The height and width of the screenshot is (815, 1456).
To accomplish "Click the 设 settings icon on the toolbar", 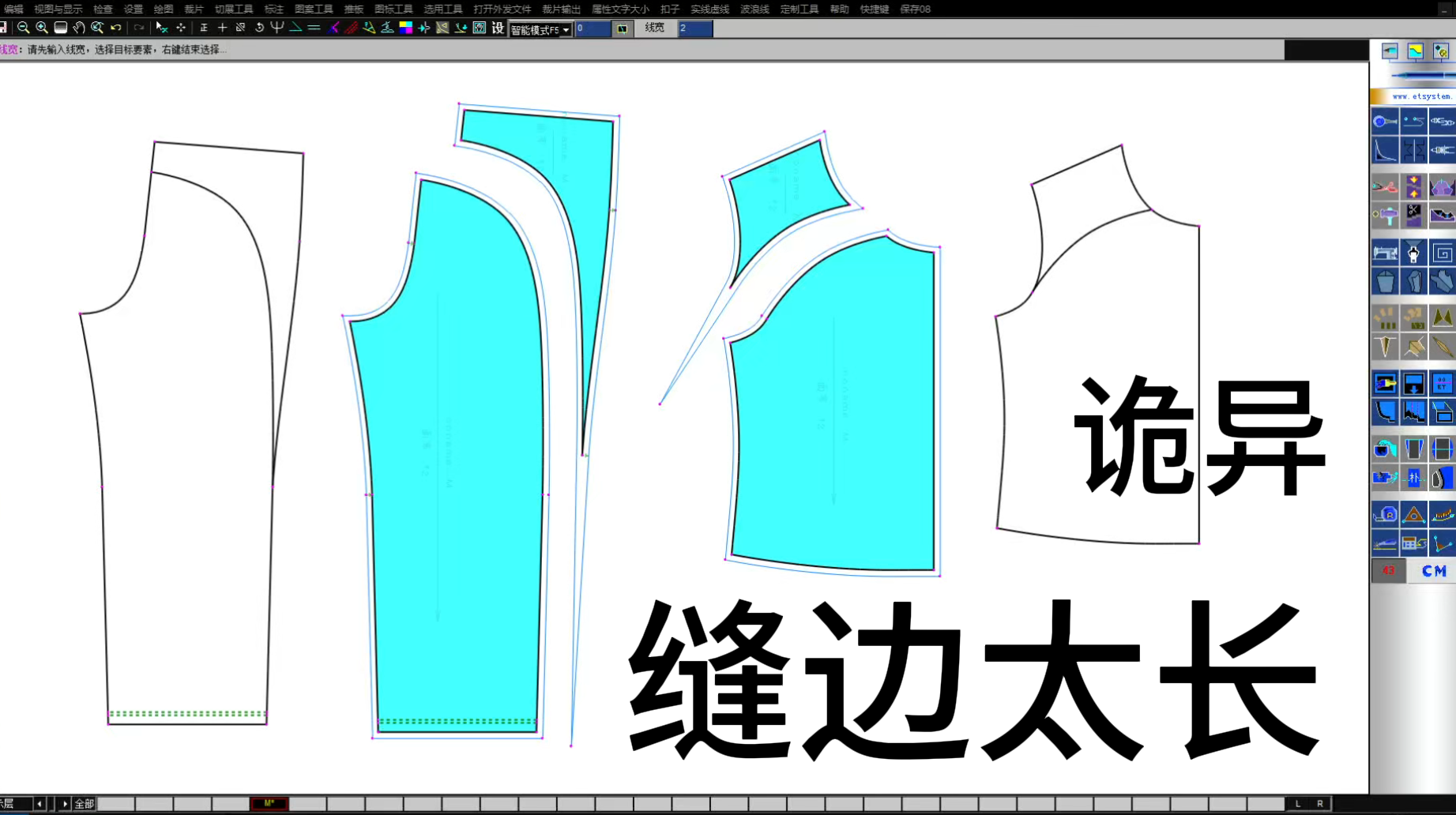I will pyautogui.click(x=497, y=28).
